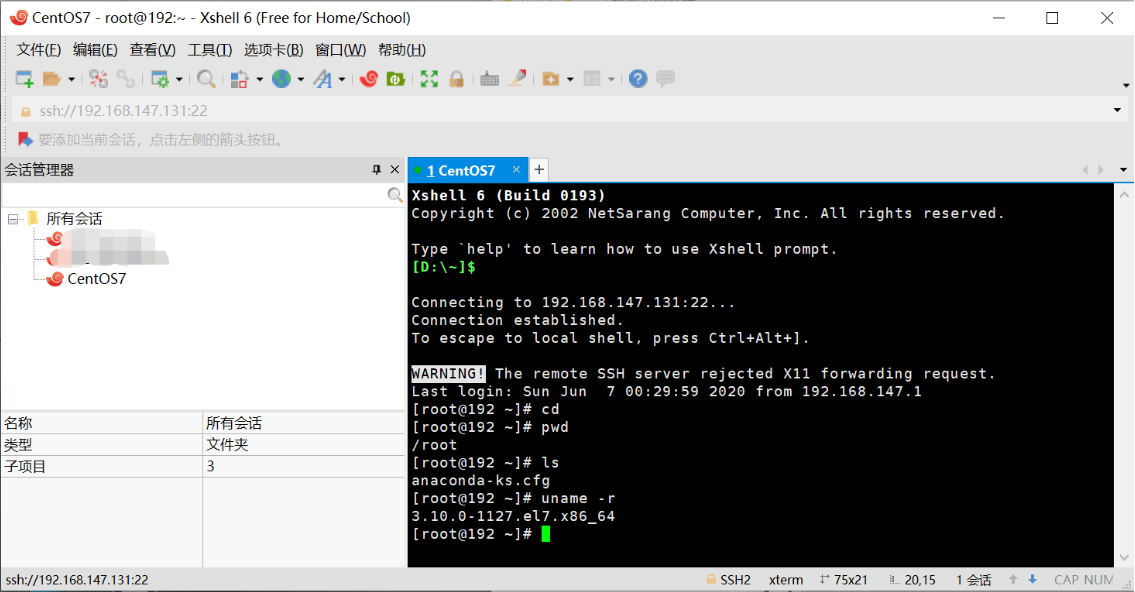Viewport: 1135px width, 592px height.
Task: Click the globe encoding icon
Action: click(x=282, y=79)
